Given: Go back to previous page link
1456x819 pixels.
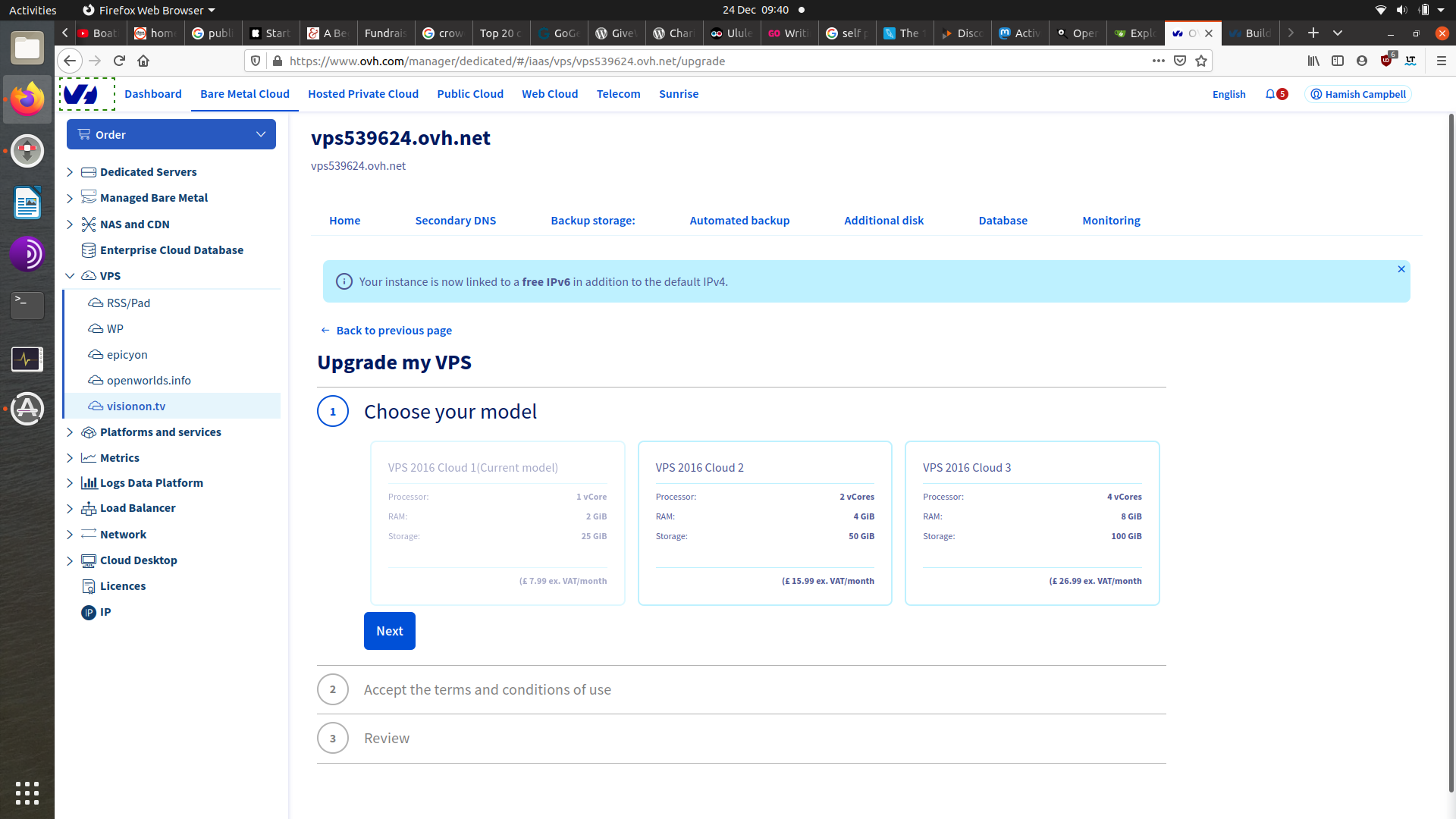Looking at the screenshot, I should click(393, 331).
